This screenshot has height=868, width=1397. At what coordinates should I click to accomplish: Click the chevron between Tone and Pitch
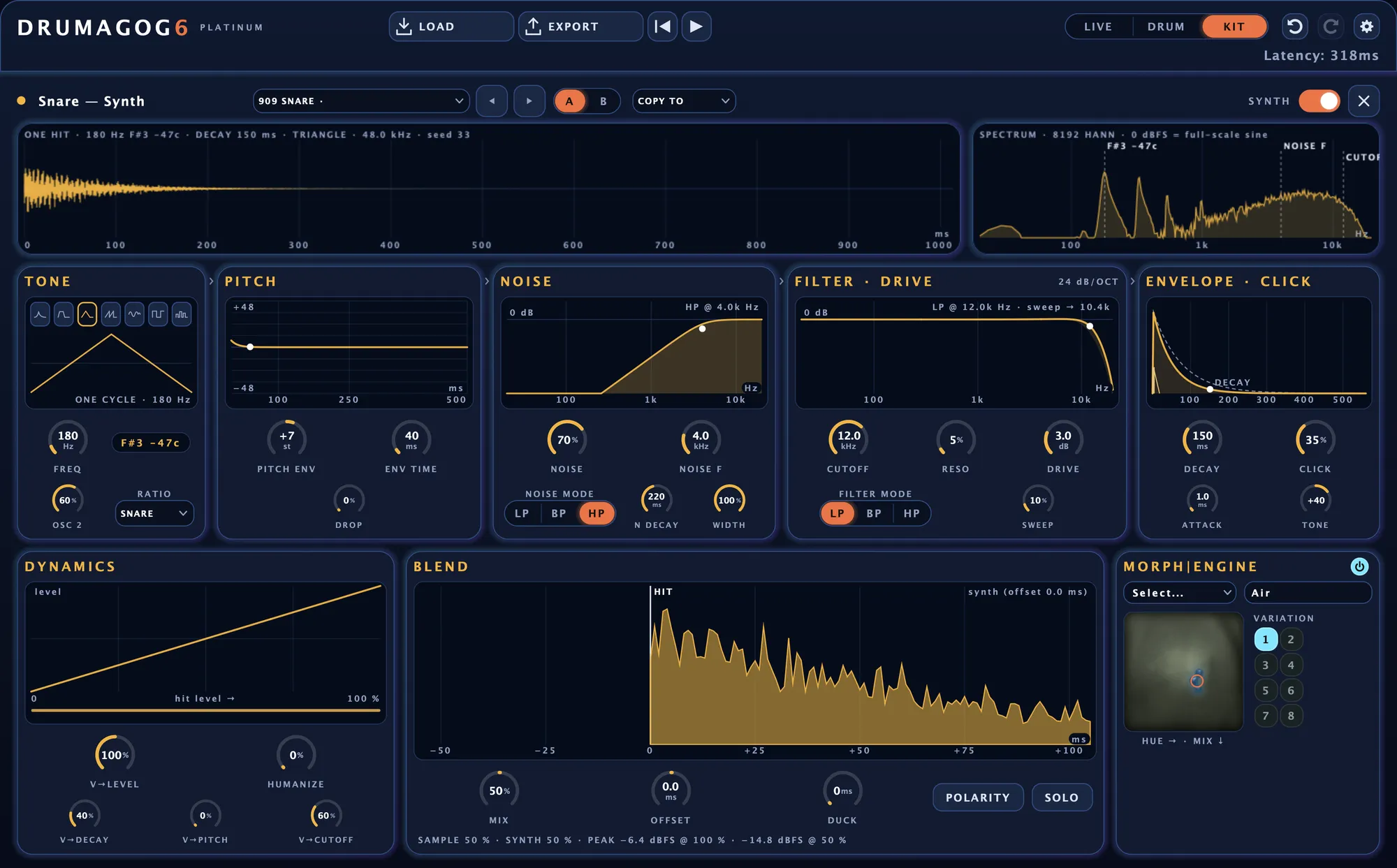[x=211, y=281]
